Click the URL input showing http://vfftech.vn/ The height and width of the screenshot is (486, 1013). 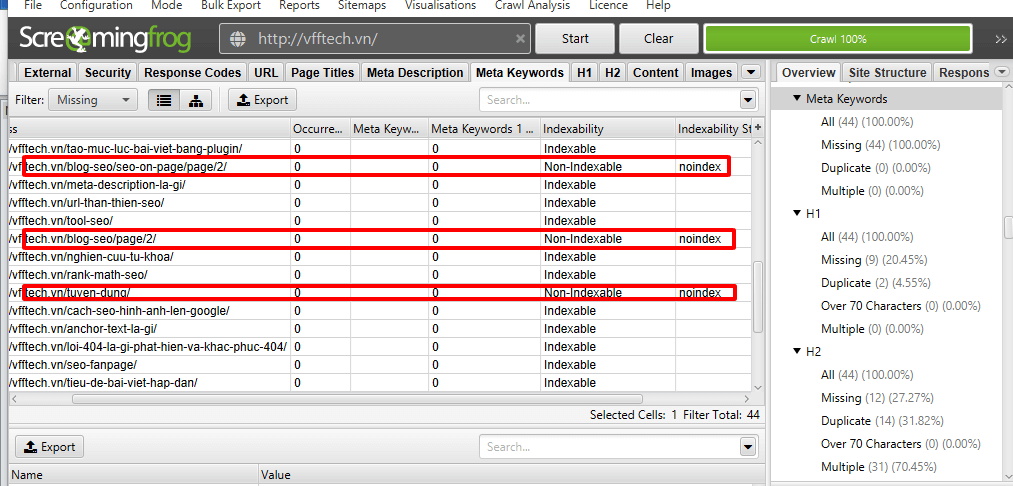pos(375,39)
